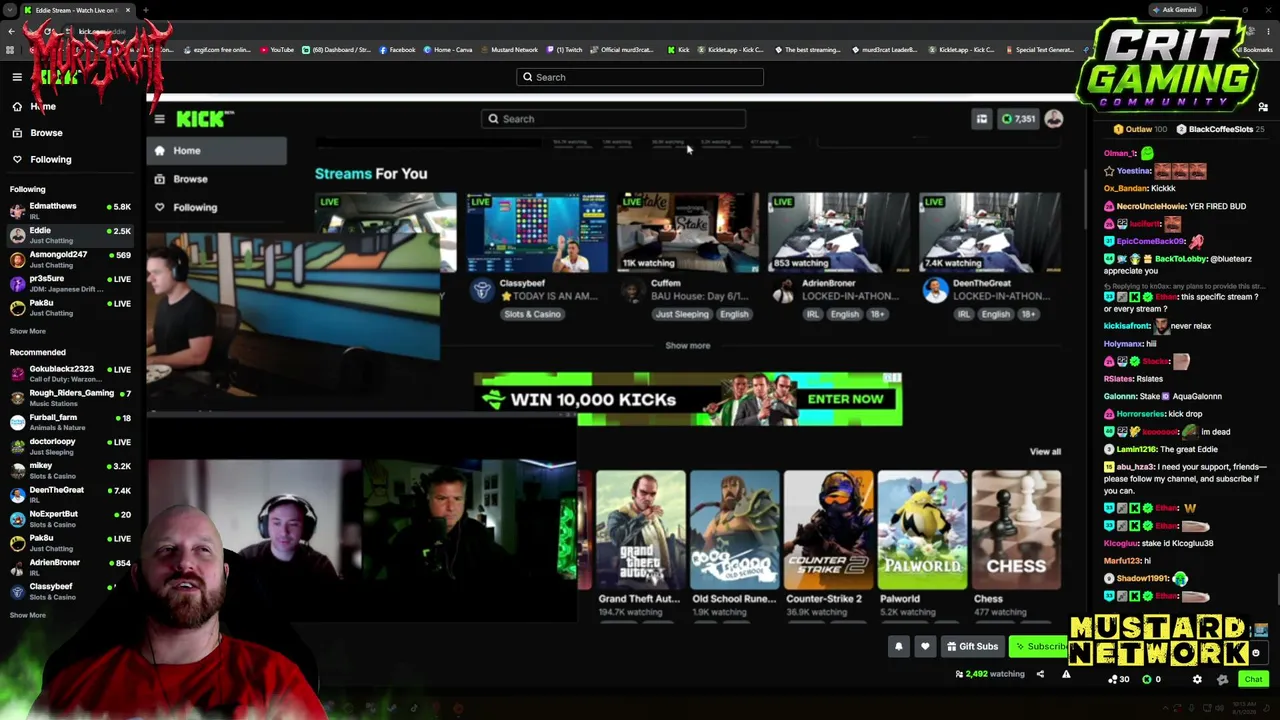This screenshot has height=720, width=1280.
Task: Click the chat badge icon beside the gear
Action: pyautogui.click(x=1222, y=680)
